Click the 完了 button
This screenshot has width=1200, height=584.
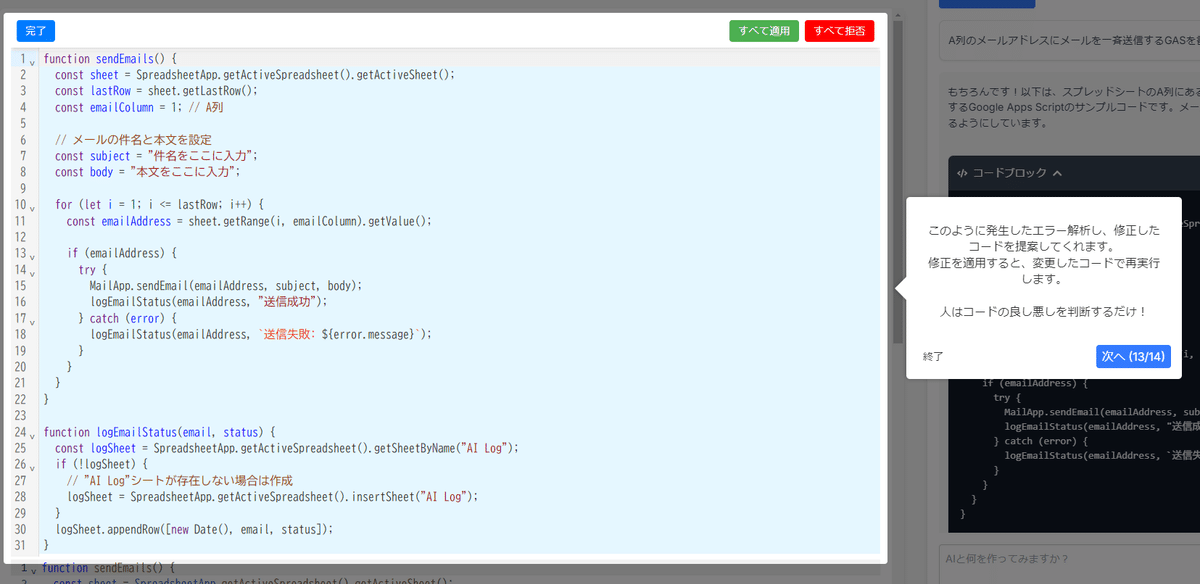(35, 31)
